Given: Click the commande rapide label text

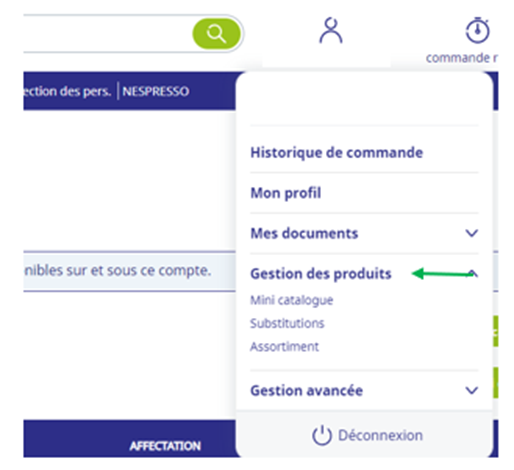Looking at the screenshot, I should coord(462,58).
